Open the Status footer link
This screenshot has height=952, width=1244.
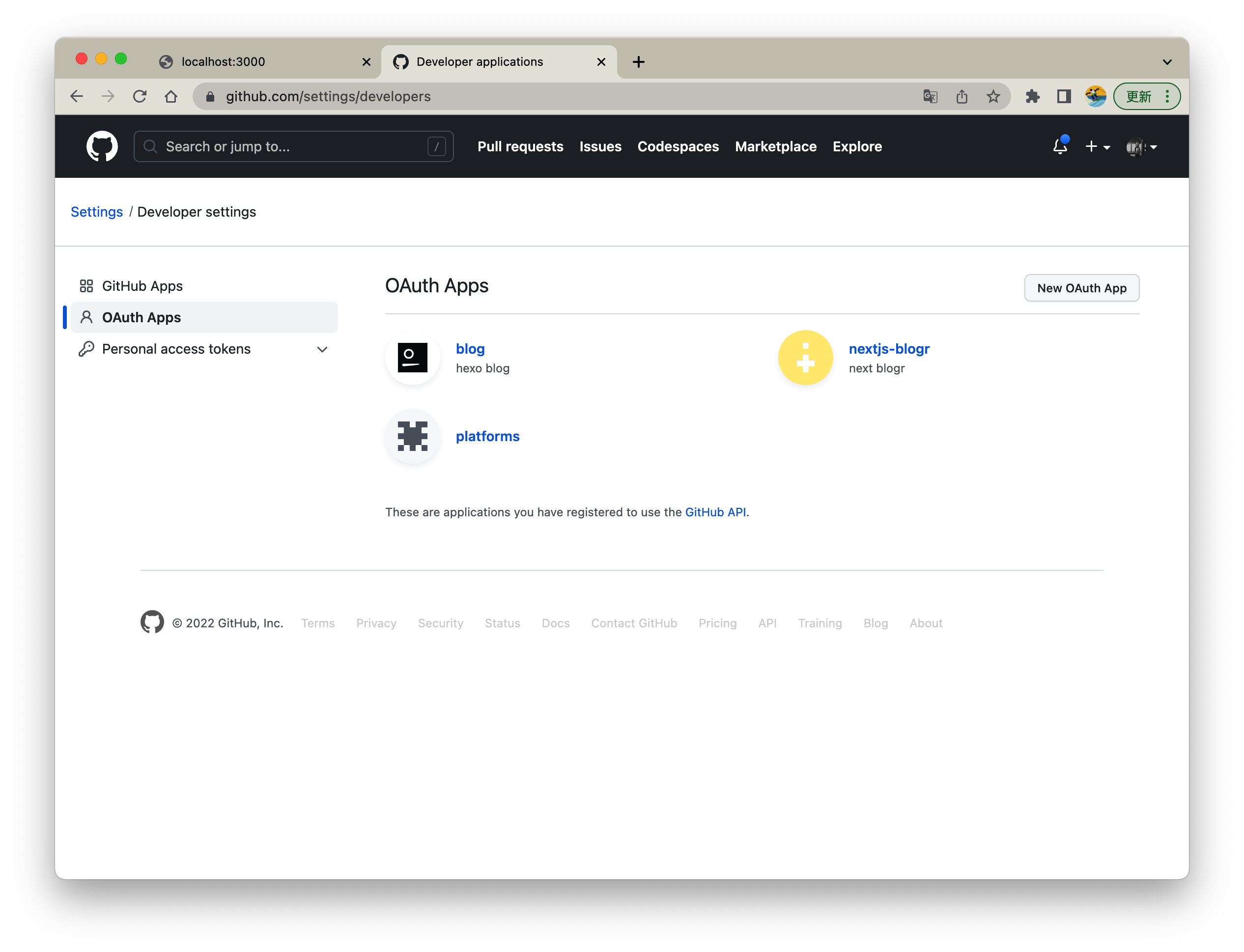(x=502, y=623)
